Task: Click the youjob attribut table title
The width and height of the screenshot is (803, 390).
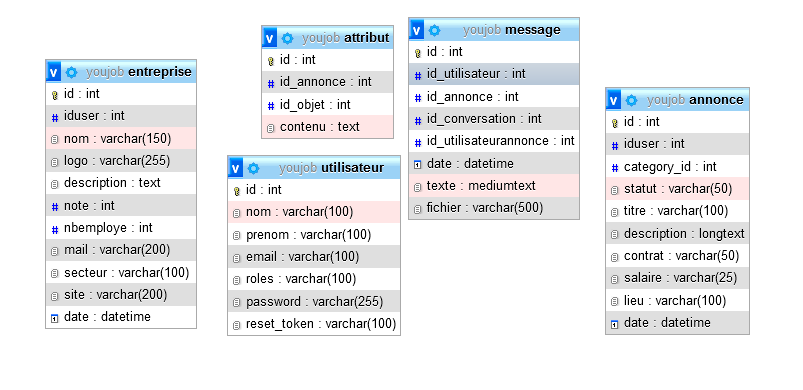Action: click(346, 38)
